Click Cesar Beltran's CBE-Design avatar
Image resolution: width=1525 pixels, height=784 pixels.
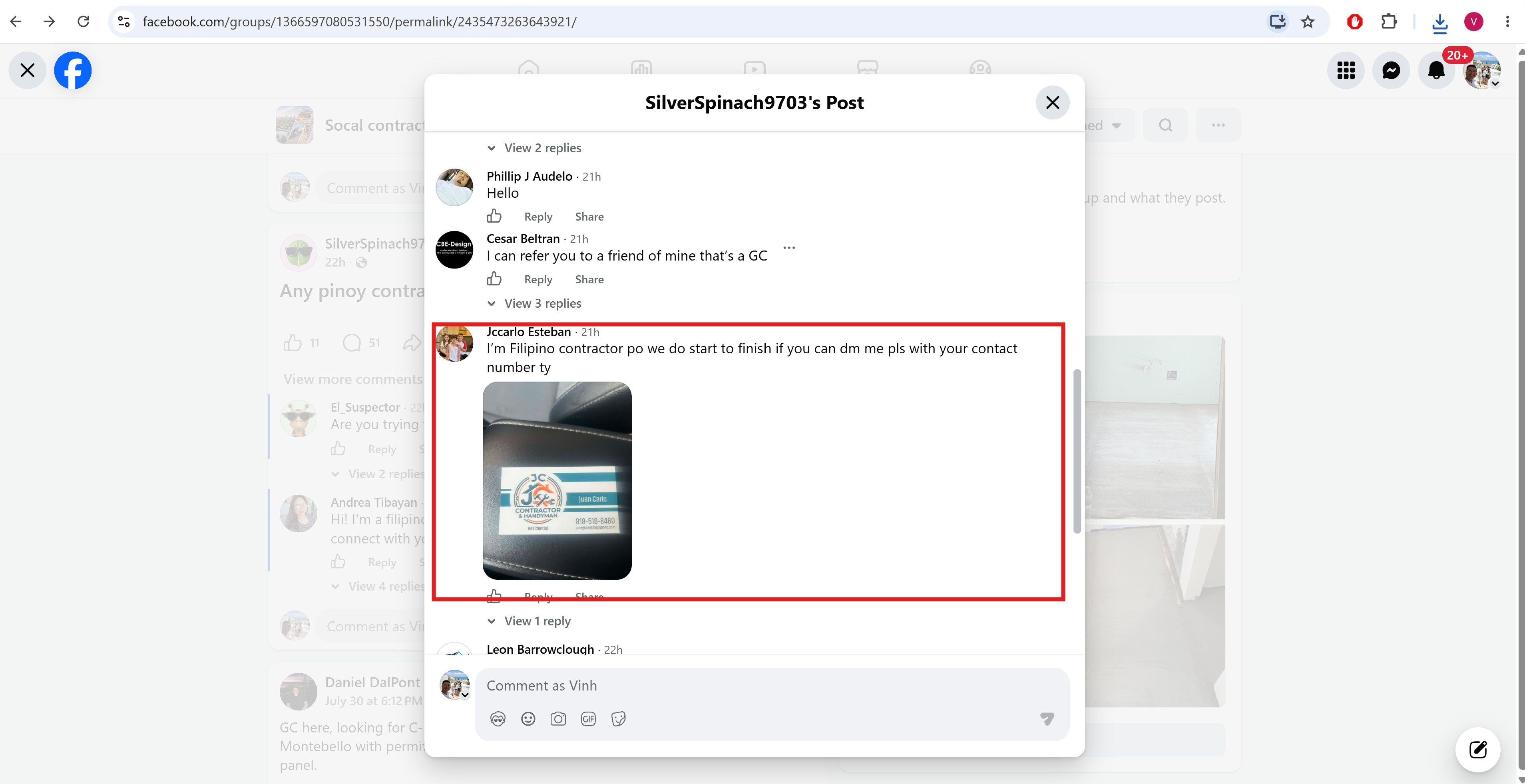455,250
